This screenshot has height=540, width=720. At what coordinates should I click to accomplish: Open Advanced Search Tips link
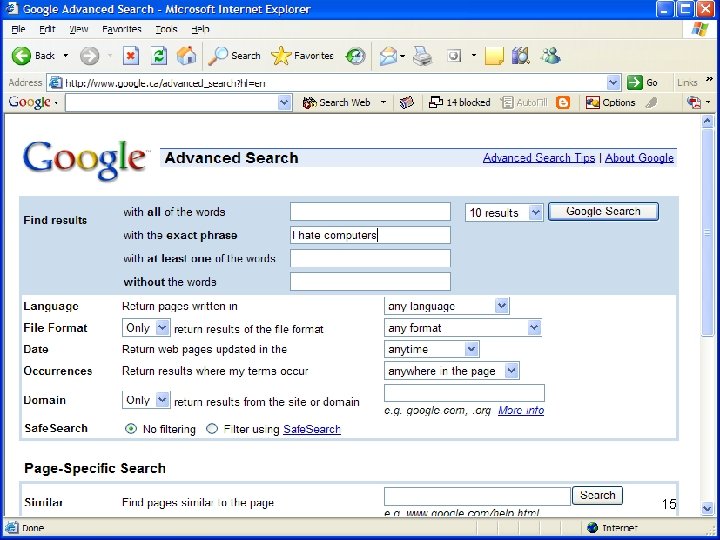pos(539,158)
